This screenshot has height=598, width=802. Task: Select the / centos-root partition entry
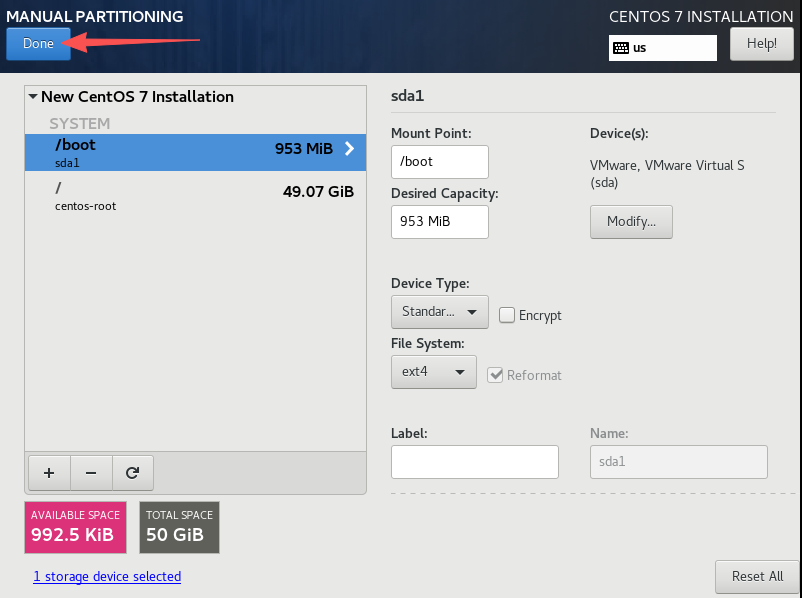(195, 196)
